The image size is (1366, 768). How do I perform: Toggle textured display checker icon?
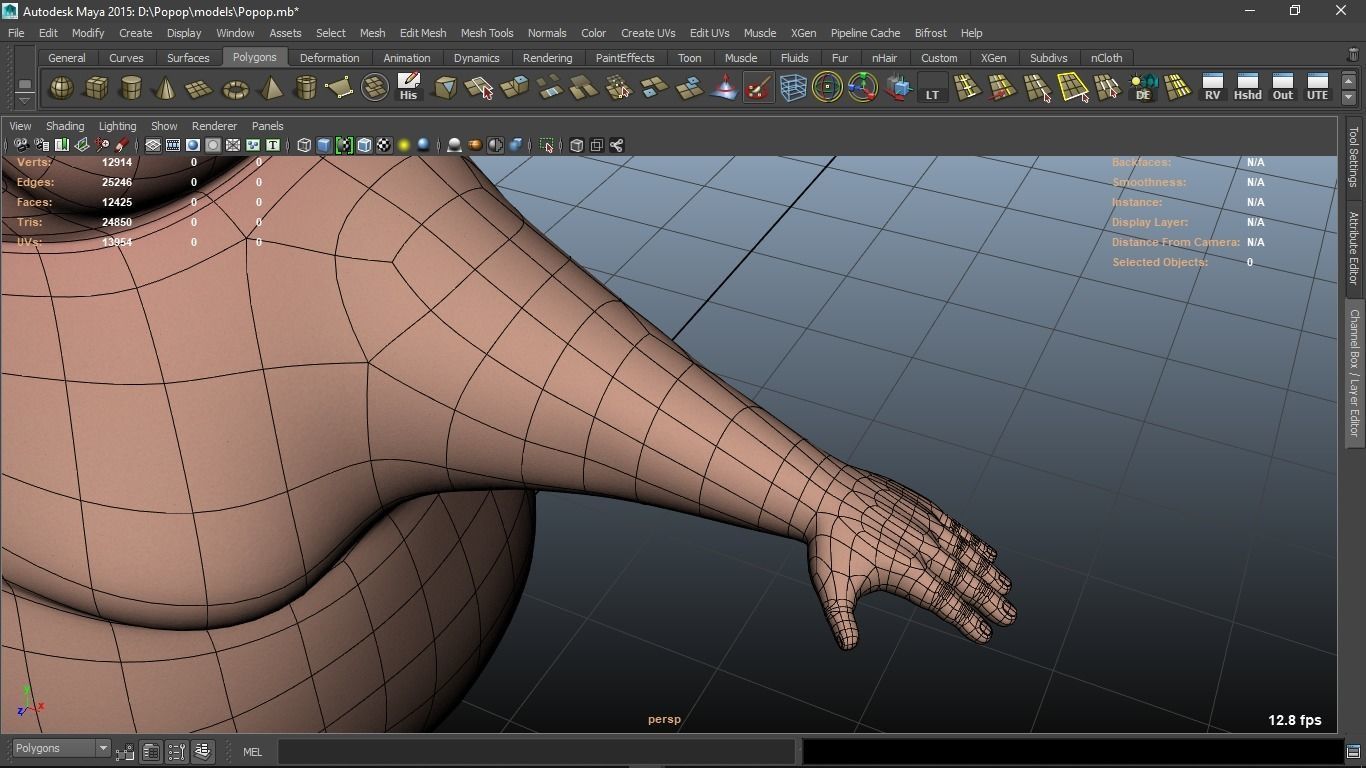(384, 145)
